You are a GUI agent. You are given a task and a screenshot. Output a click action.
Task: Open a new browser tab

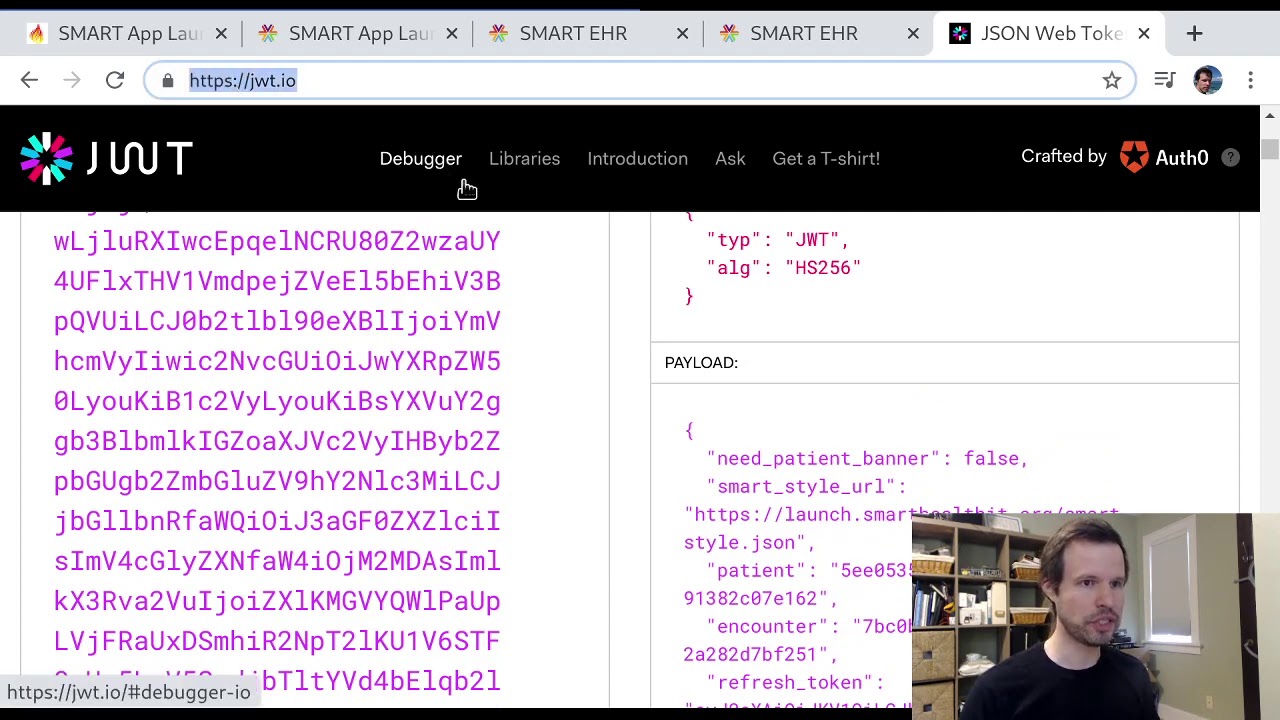tap(1194, 33)
